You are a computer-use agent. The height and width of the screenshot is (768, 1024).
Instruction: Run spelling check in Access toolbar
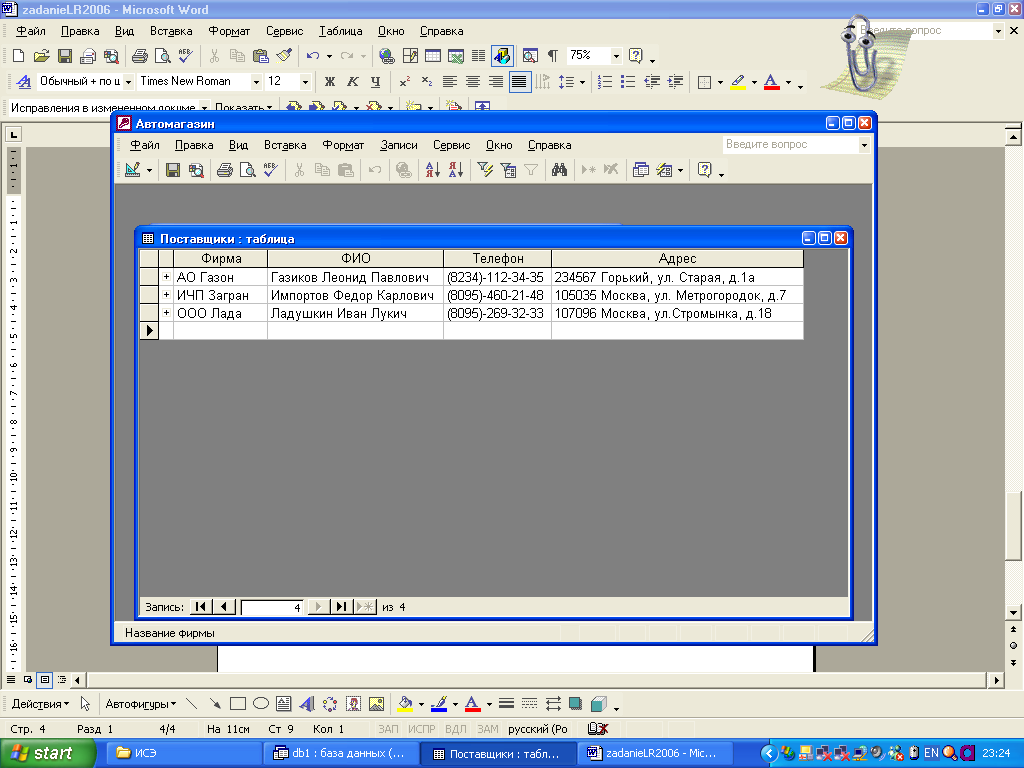pyautogui.click(x=270, y=170)
